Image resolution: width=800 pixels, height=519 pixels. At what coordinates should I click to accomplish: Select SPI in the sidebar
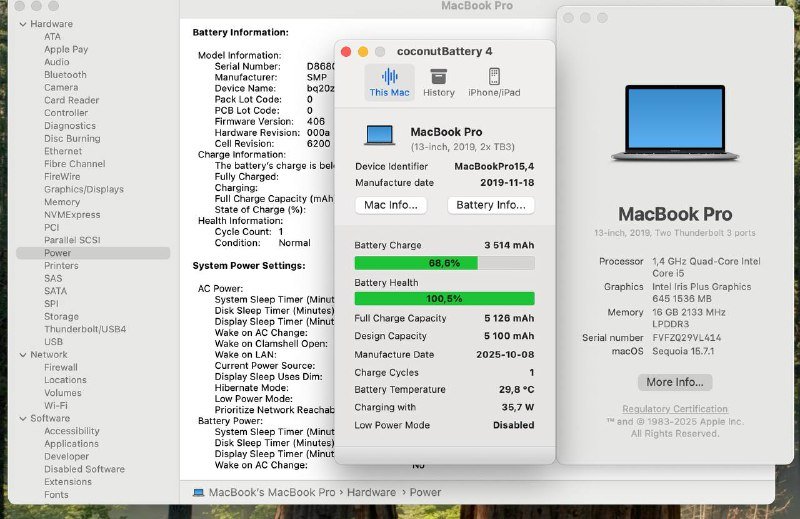tap(51, 304)
